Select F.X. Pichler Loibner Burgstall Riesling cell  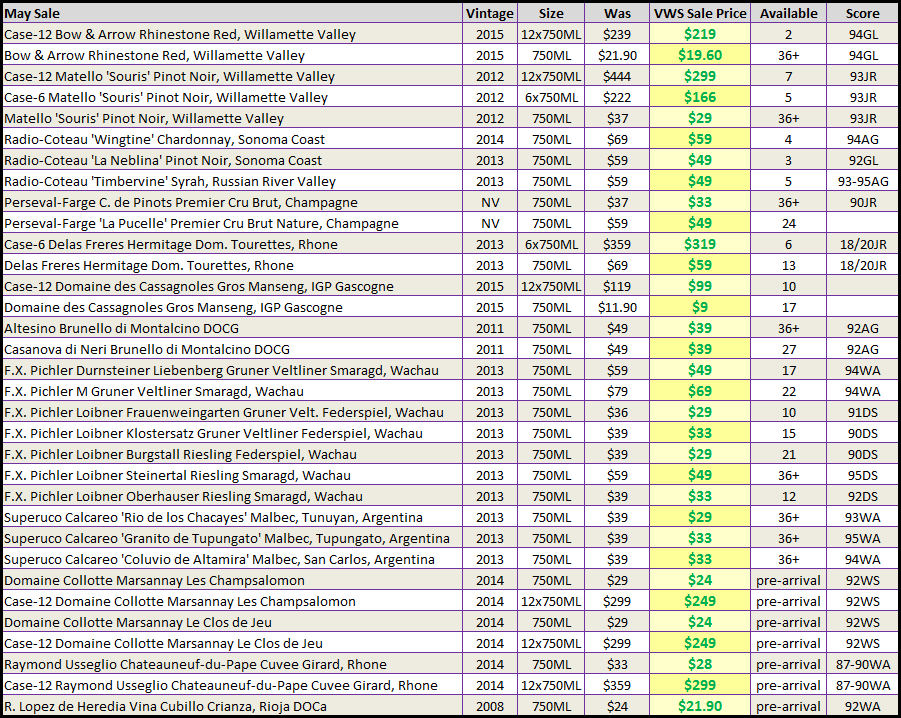point(232,454)
